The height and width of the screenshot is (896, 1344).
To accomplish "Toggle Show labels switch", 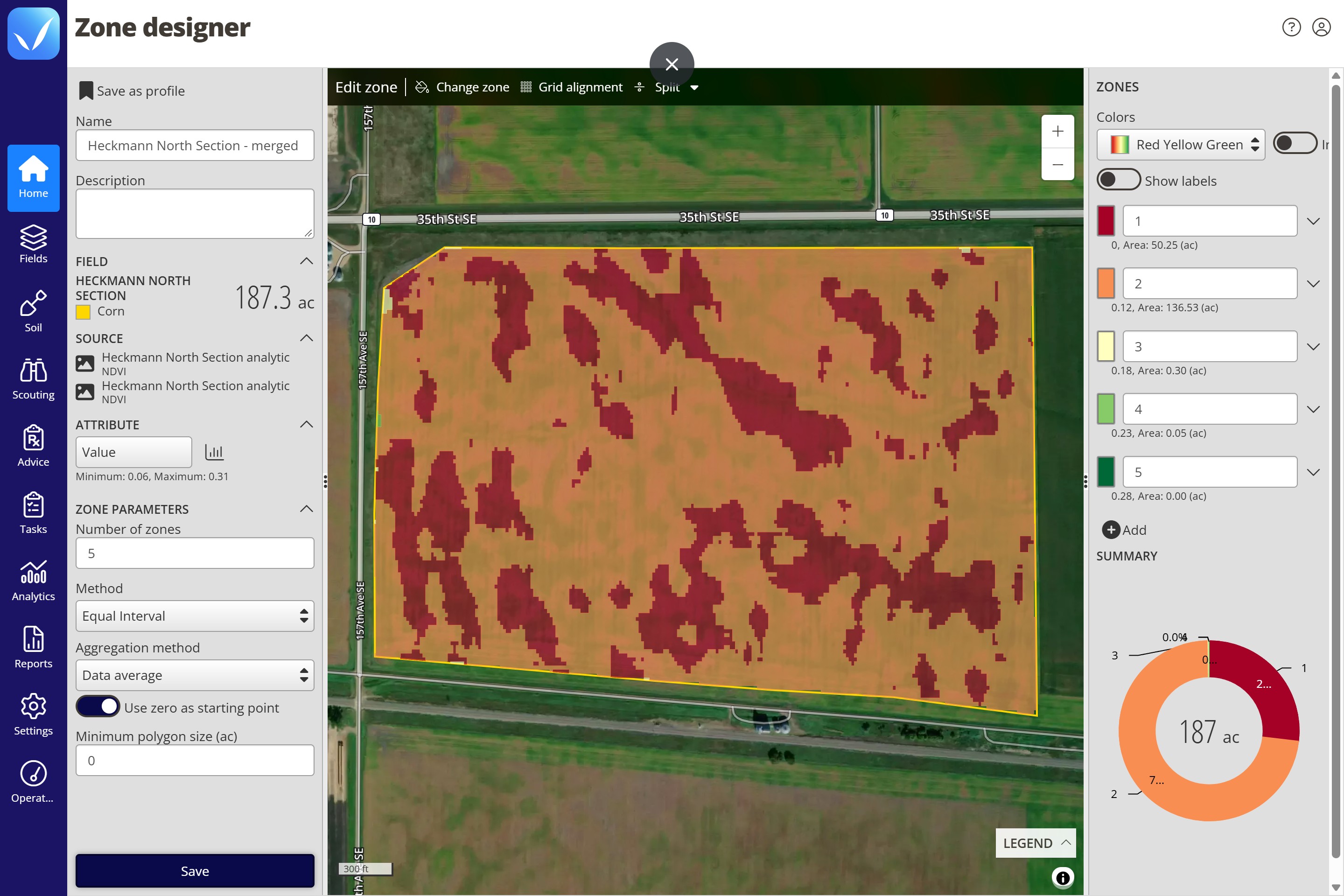I will click(1118, 179).
